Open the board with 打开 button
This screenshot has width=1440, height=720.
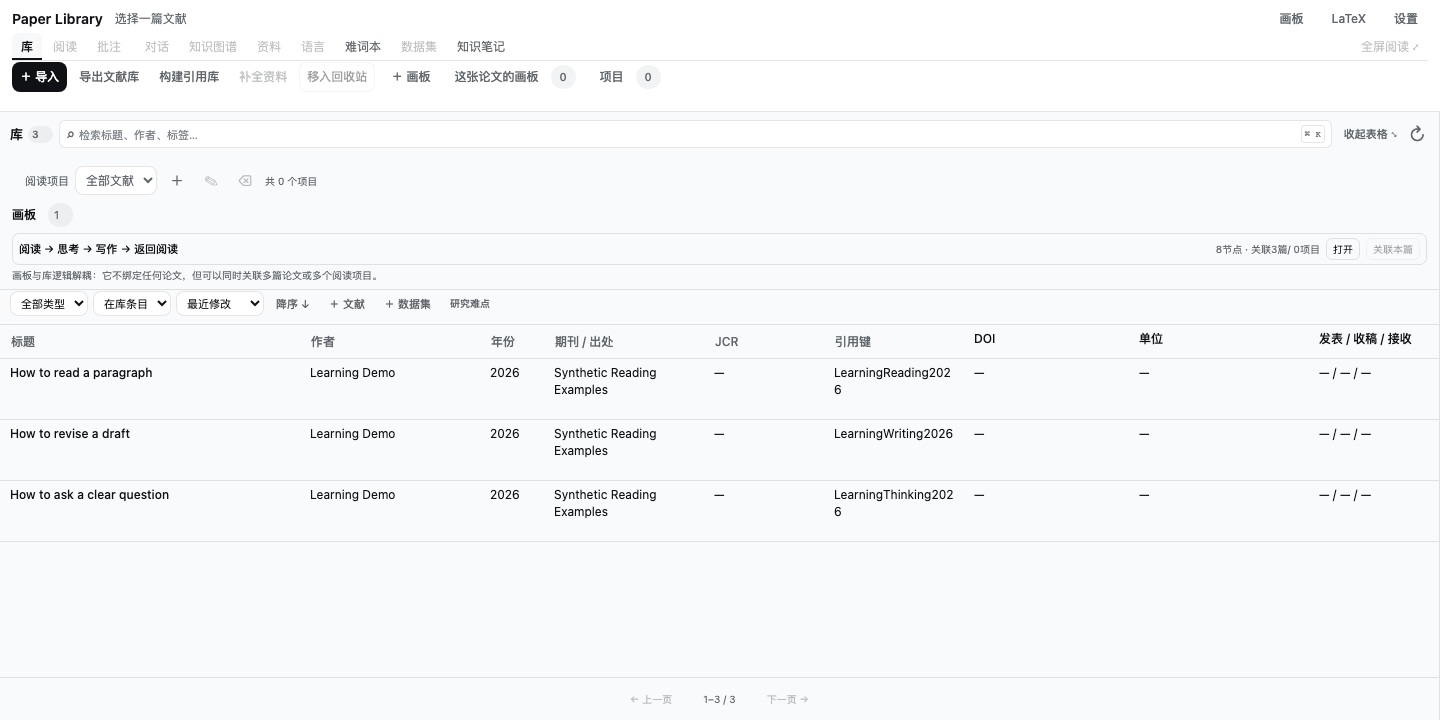pyautogui.click(x=1343, y=249)
